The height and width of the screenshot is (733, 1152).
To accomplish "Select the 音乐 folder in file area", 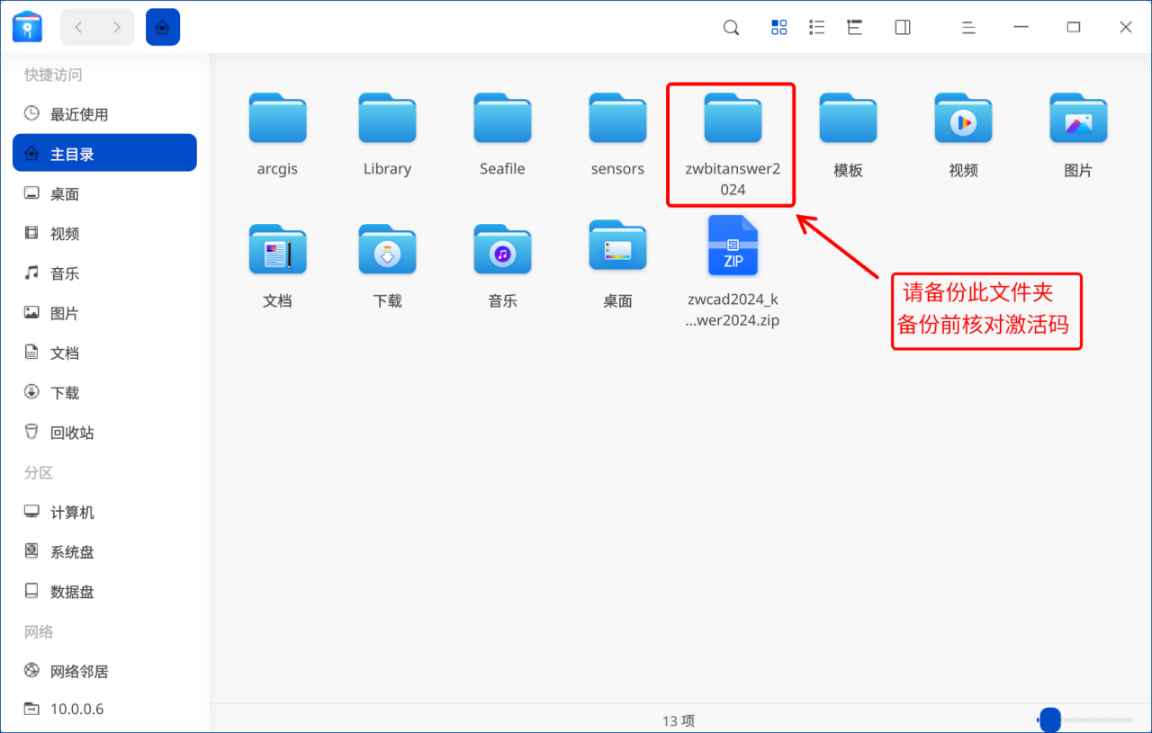I will coord(503,249).
